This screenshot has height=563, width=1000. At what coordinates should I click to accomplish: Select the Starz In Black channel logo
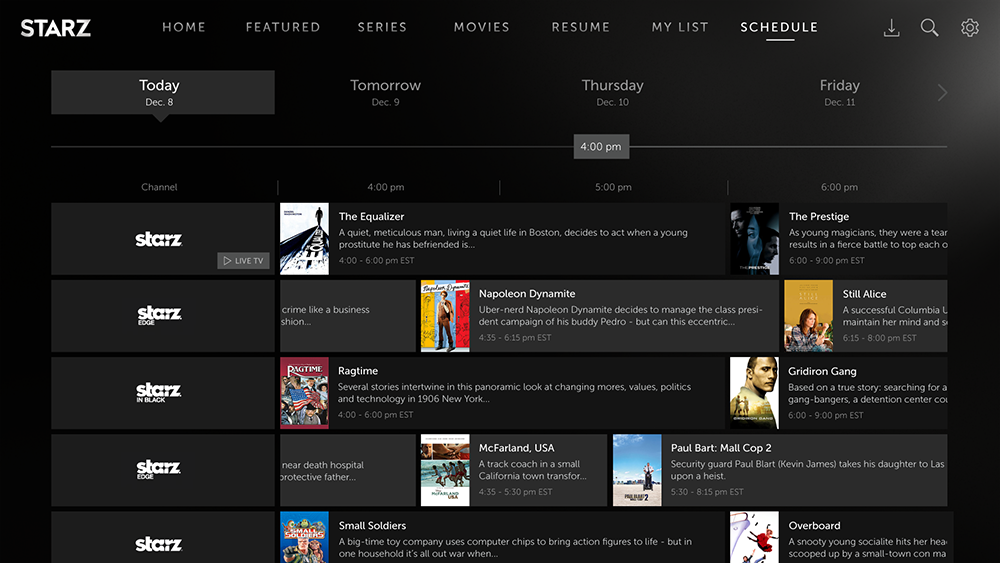[159, 392]
